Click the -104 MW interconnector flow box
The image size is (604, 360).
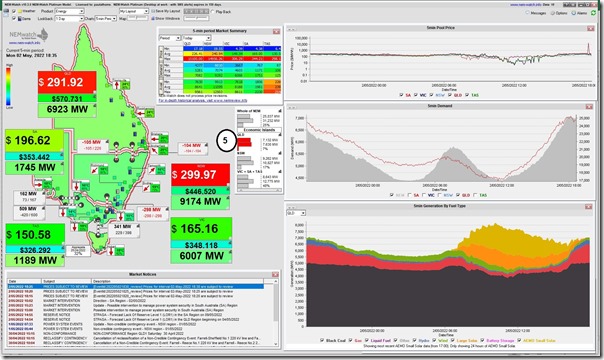click(193, 148)
